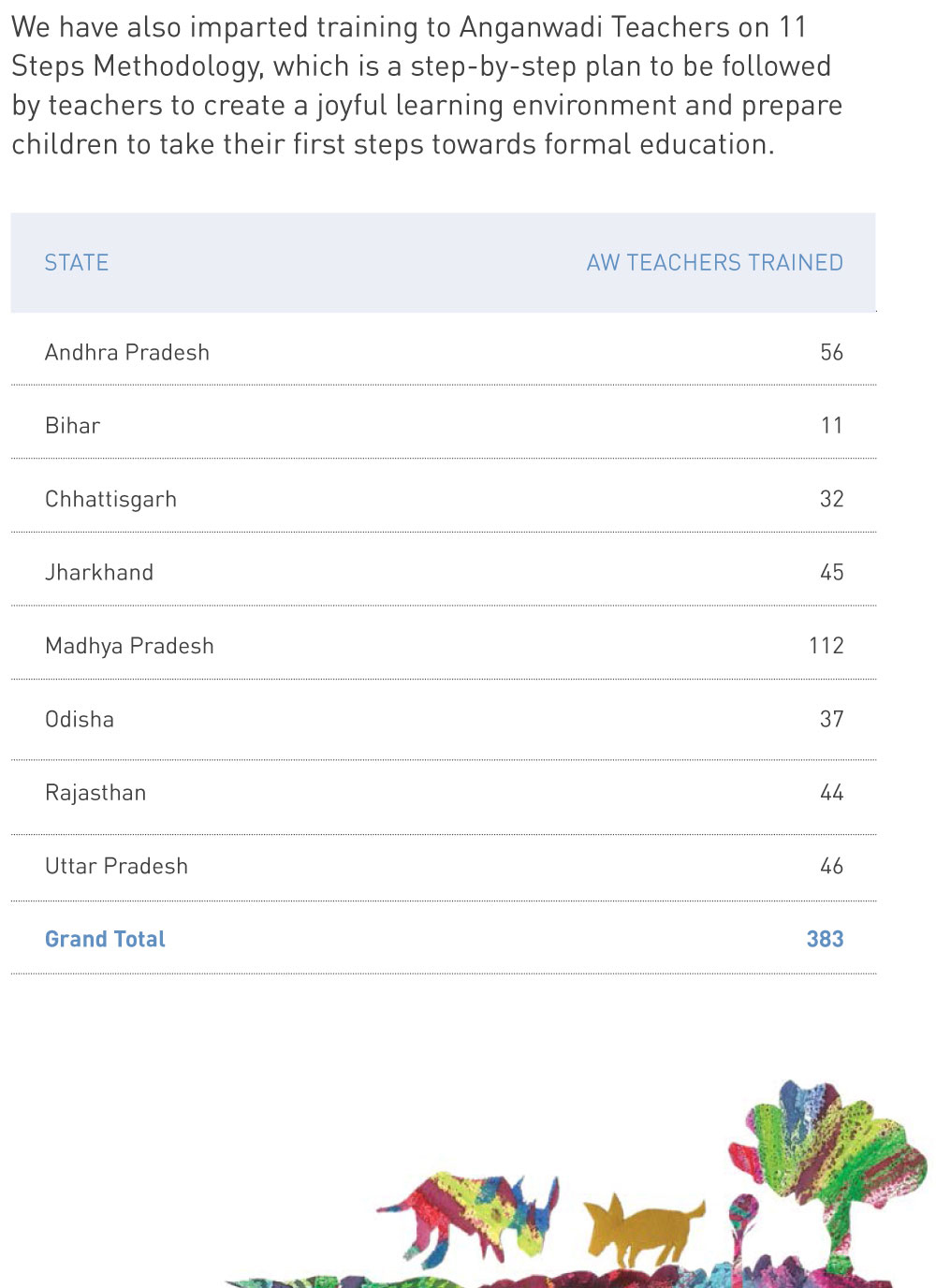Viewport: 936px width, 1288px height.
Task: Select the Rajasthan row label
Action: pos(95,794)
